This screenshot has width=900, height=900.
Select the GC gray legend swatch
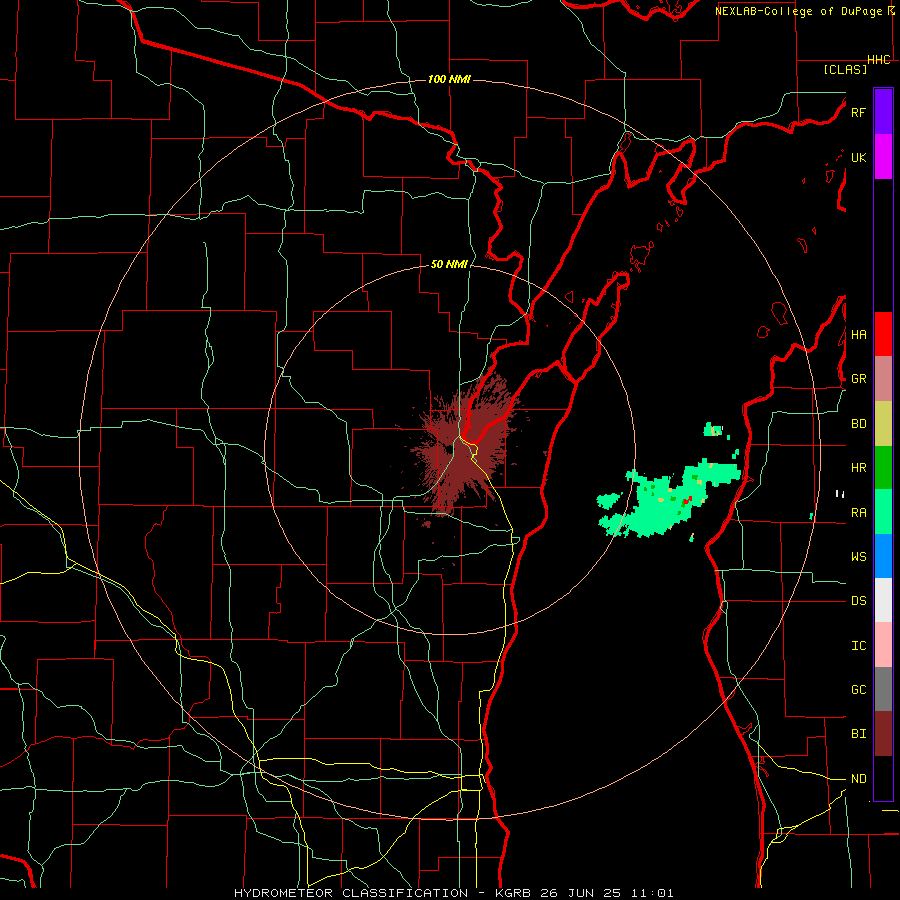(883, 689)
